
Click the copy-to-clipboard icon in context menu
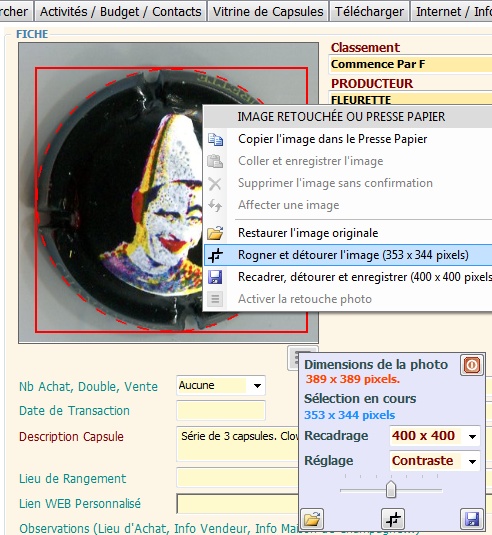(x=215, y=139)
